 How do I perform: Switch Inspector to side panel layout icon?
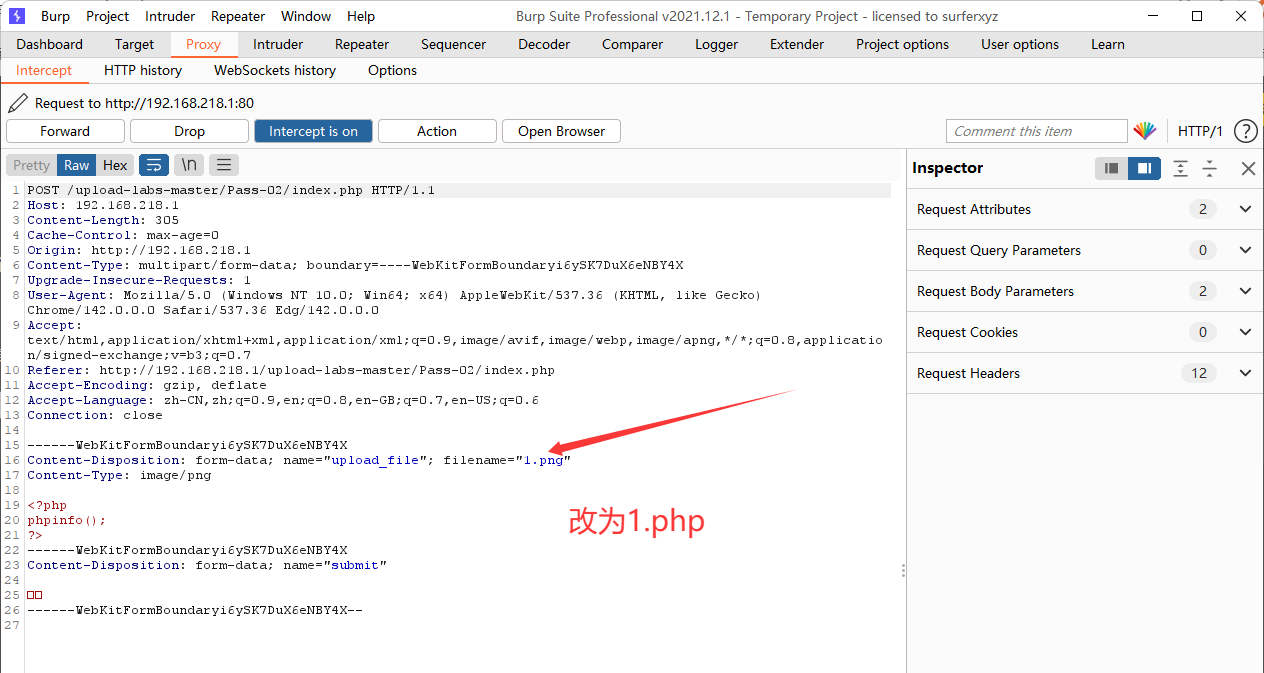[x=1144, y=168]
